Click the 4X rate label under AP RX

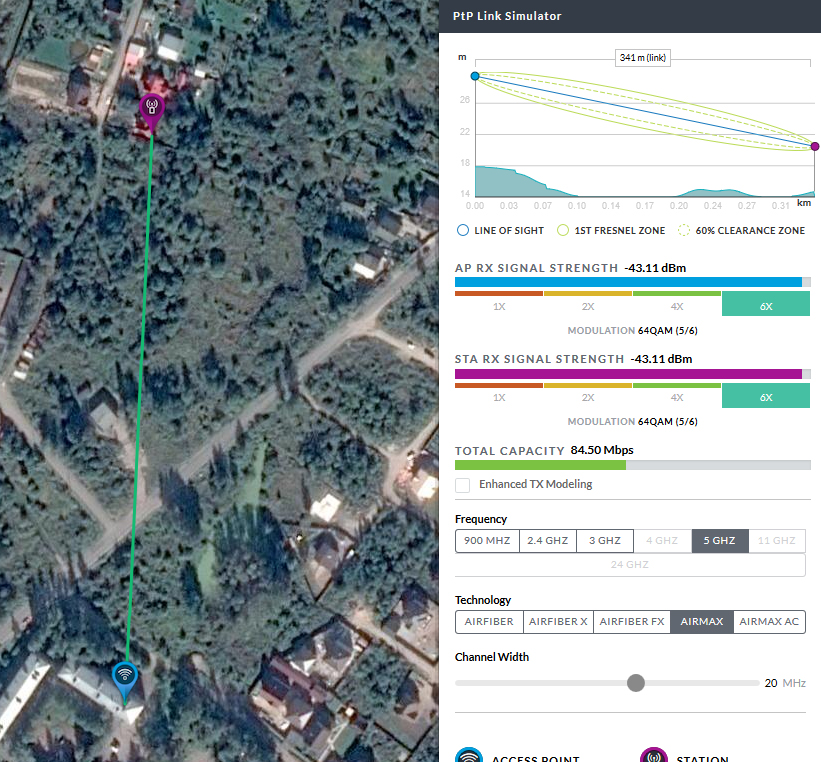click(677, 306)
